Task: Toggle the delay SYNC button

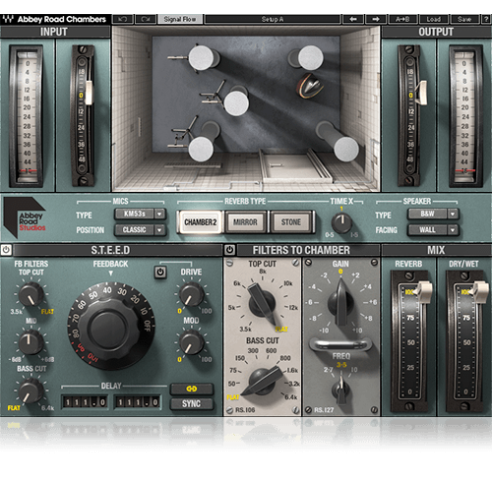Action: click(x=191, y=404)
